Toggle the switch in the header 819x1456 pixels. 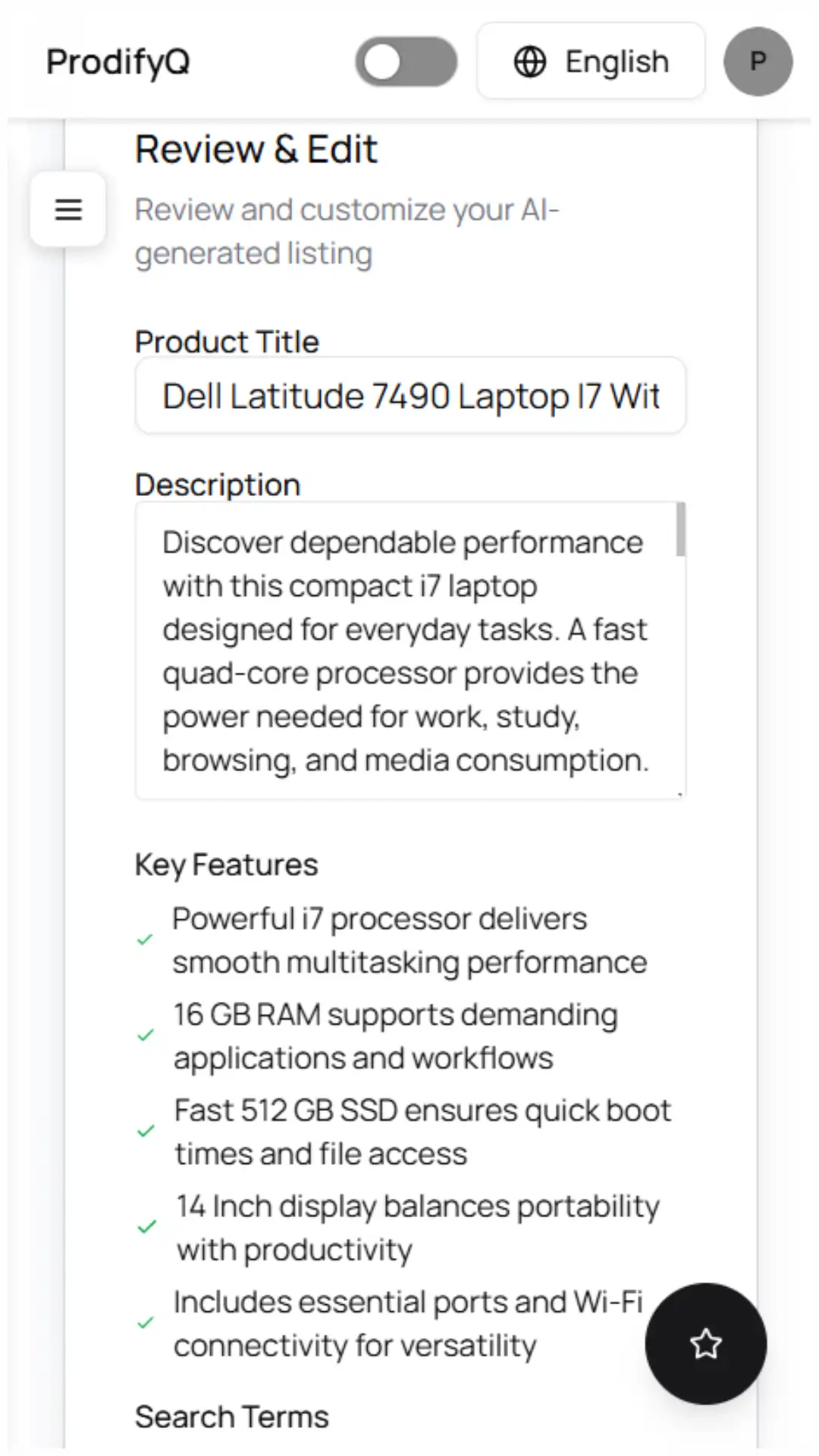(406, 62)
